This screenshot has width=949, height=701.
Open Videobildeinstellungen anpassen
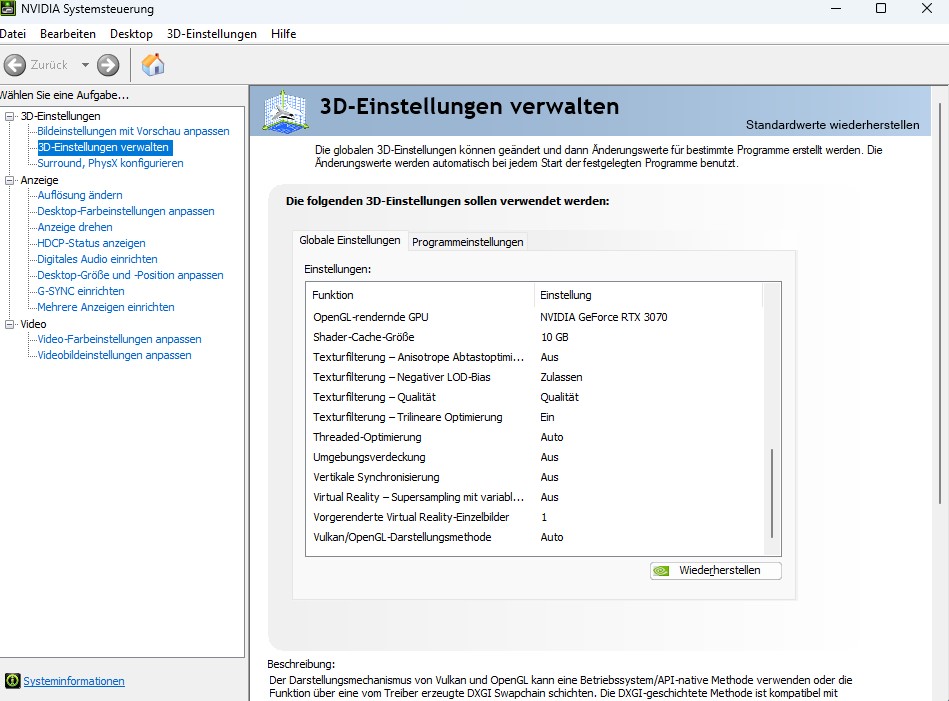click(114, 355)
